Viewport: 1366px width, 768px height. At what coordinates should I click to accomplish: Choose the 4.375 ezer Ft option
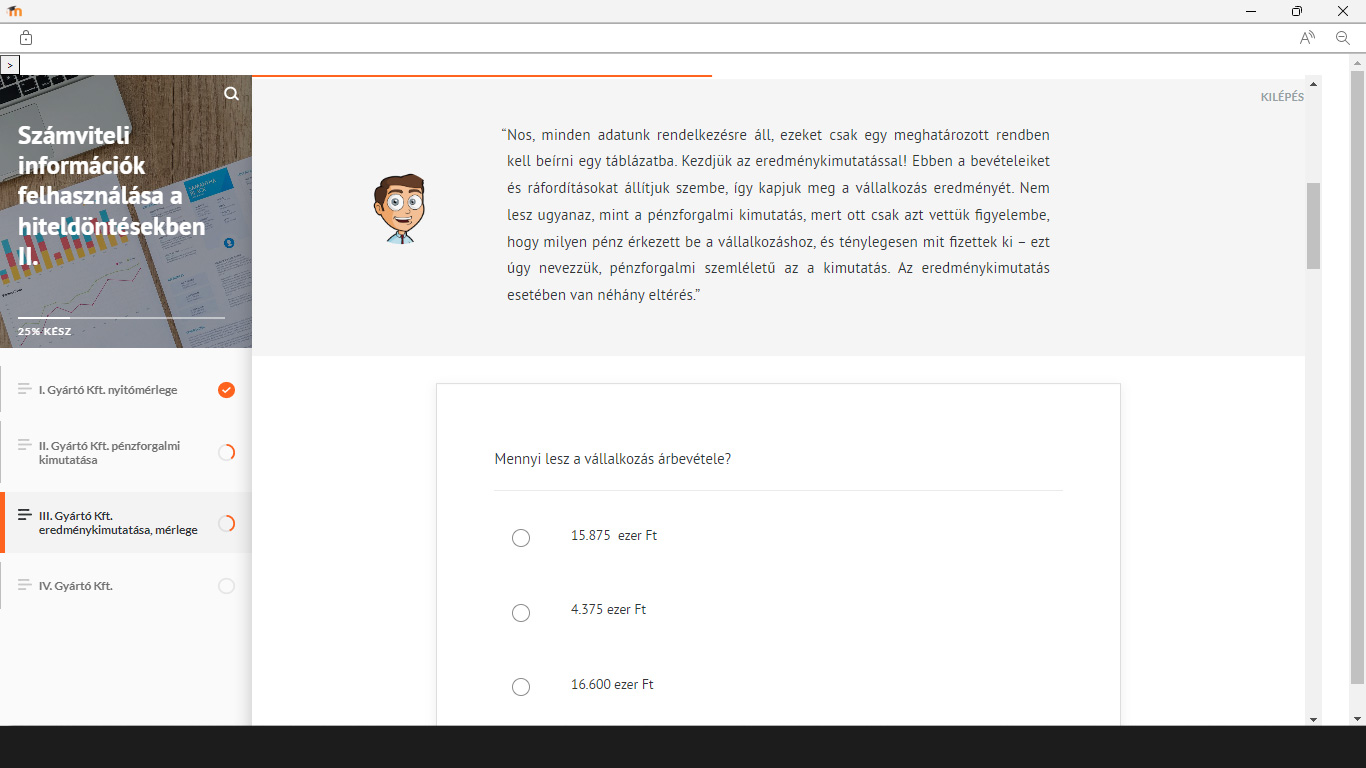click(521, 613)
